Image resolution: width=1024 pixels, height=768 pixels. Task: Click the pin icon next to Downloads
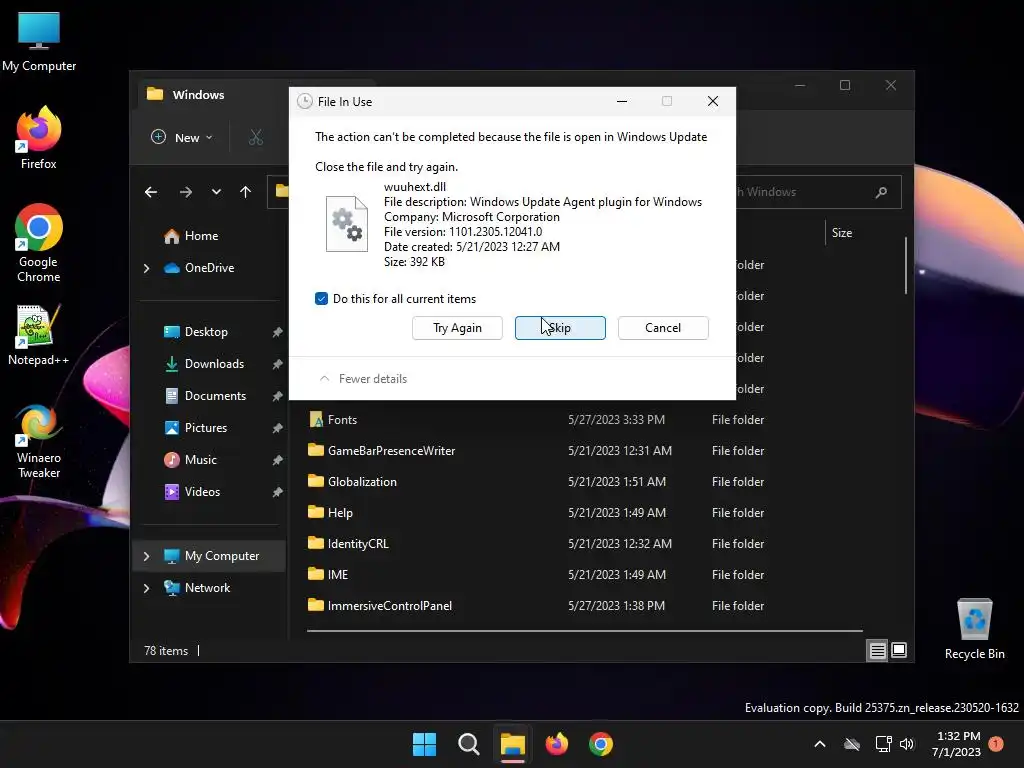pyautogui.click(x=278, y=364)
